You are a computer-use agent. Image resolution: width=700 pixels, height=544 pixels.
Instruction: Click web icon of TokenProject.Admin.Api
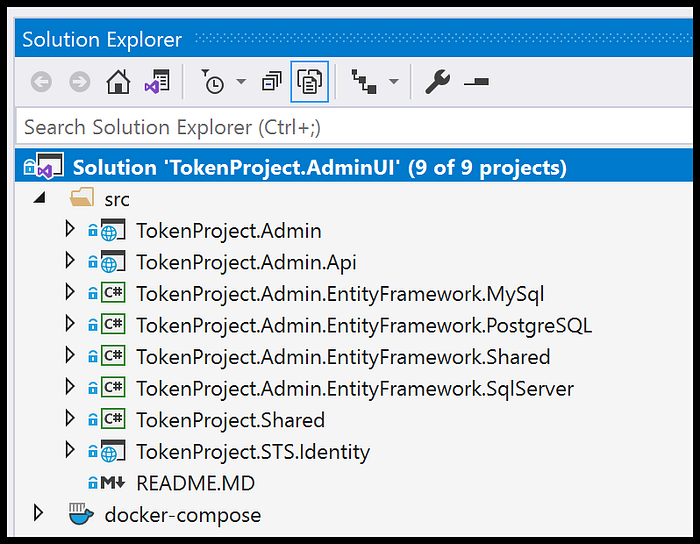(112, 262)
